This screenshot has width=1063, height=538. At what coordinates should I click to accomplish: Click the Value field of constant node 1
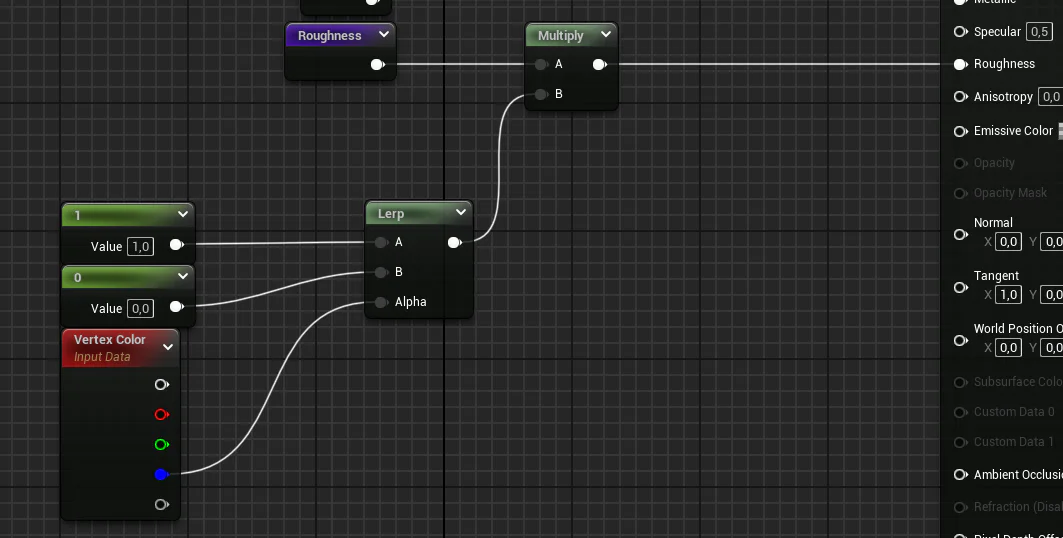click(x=141, y=246)
